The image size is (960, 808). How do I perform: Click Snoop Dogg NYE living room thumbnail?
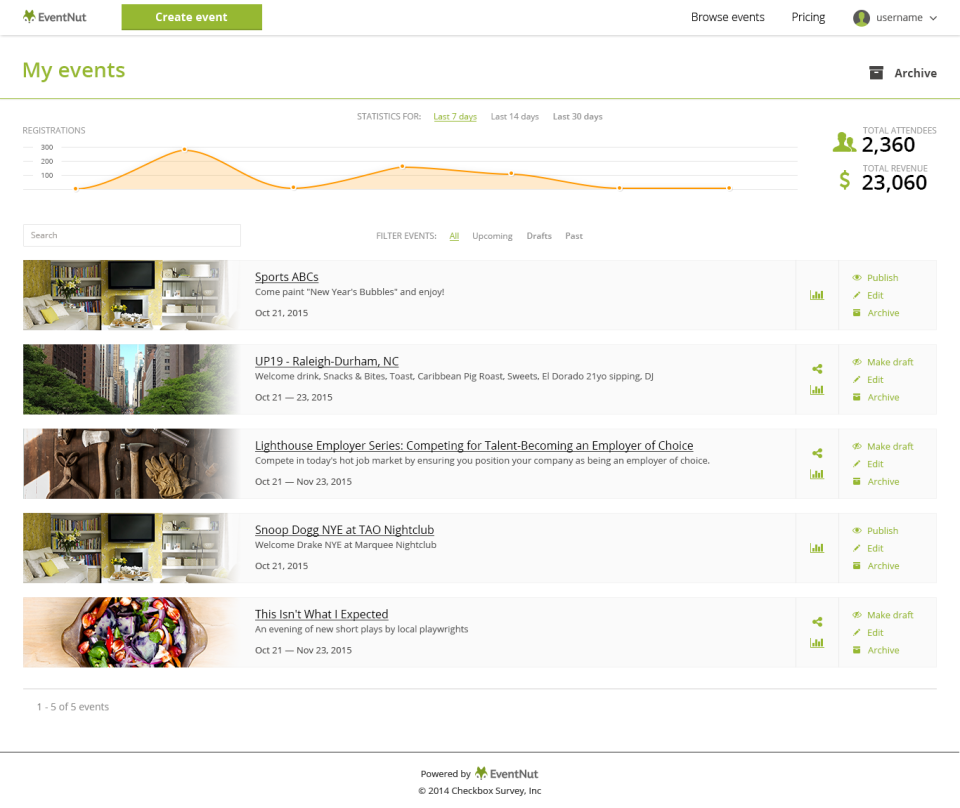click(x=131, y=548)
